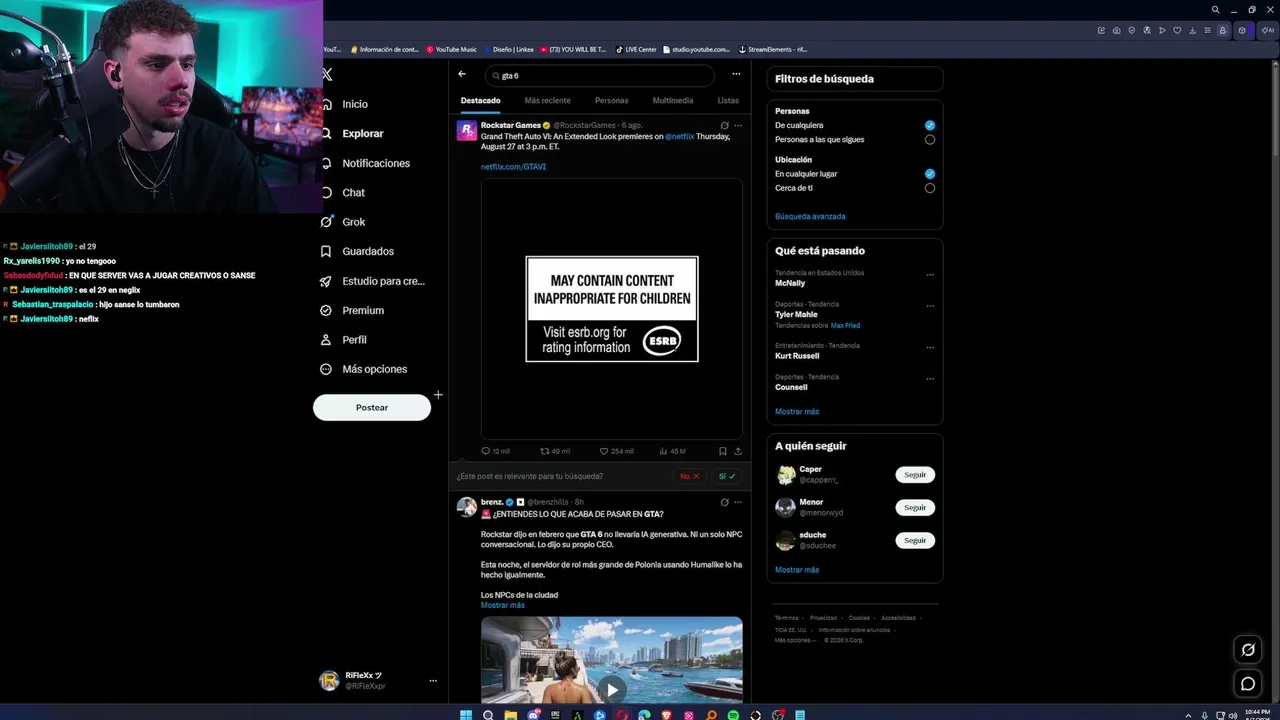1280x720 pixels.
Task: Open the floating messages button
Action: click(1248, 684)
